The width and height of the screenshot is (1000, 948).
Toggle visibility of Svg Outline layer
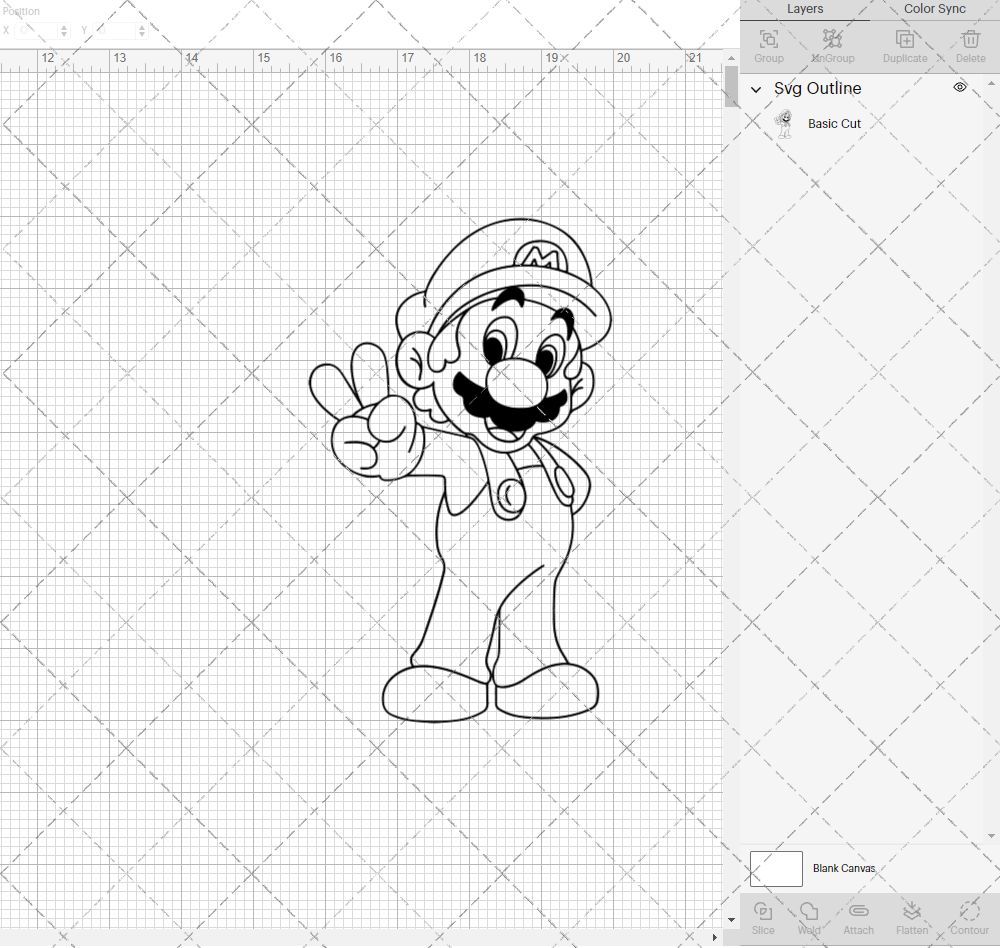pos(959,88)
